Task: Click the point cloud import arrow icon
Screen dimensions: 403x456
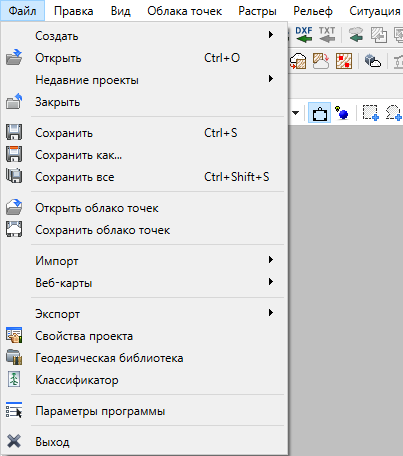Action: point(356,35)
